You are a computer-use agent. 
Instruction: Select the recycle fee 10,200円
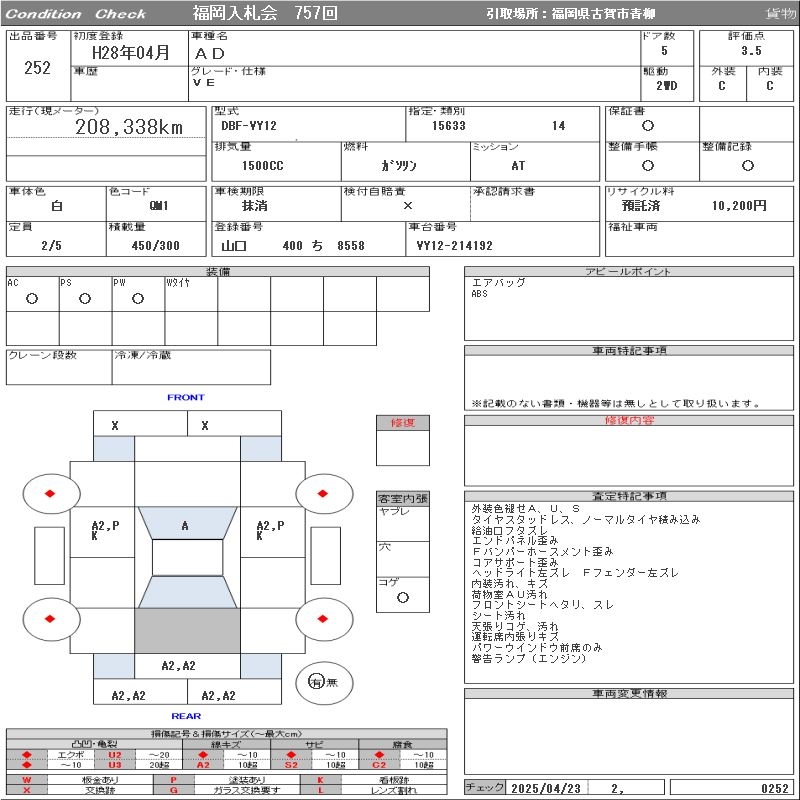[739, 206]
